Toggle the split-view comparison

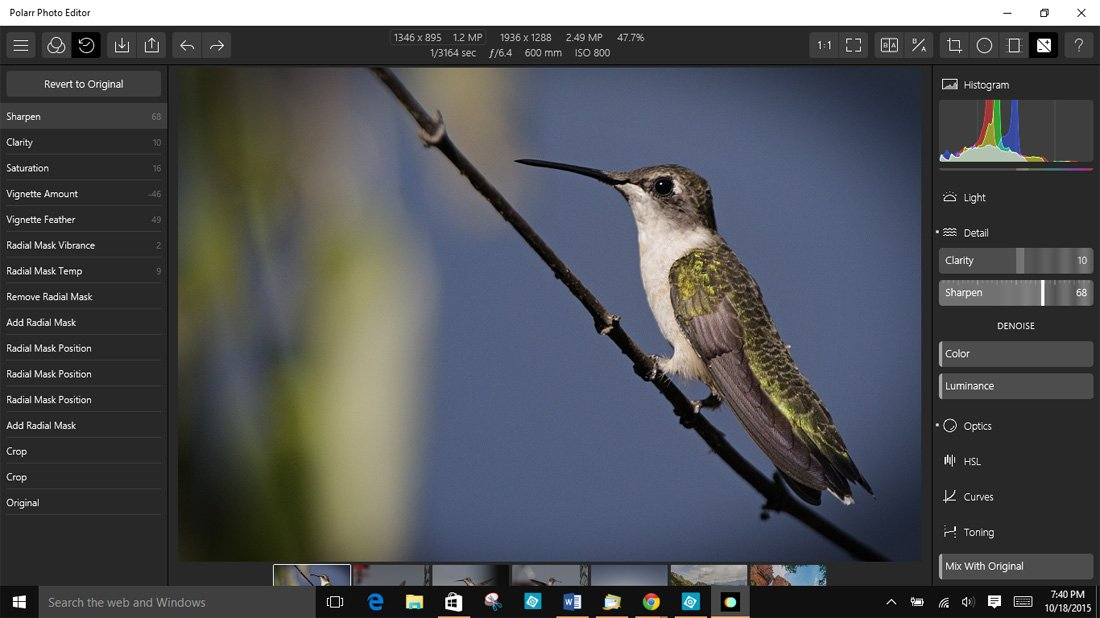[x=918, y=45]
